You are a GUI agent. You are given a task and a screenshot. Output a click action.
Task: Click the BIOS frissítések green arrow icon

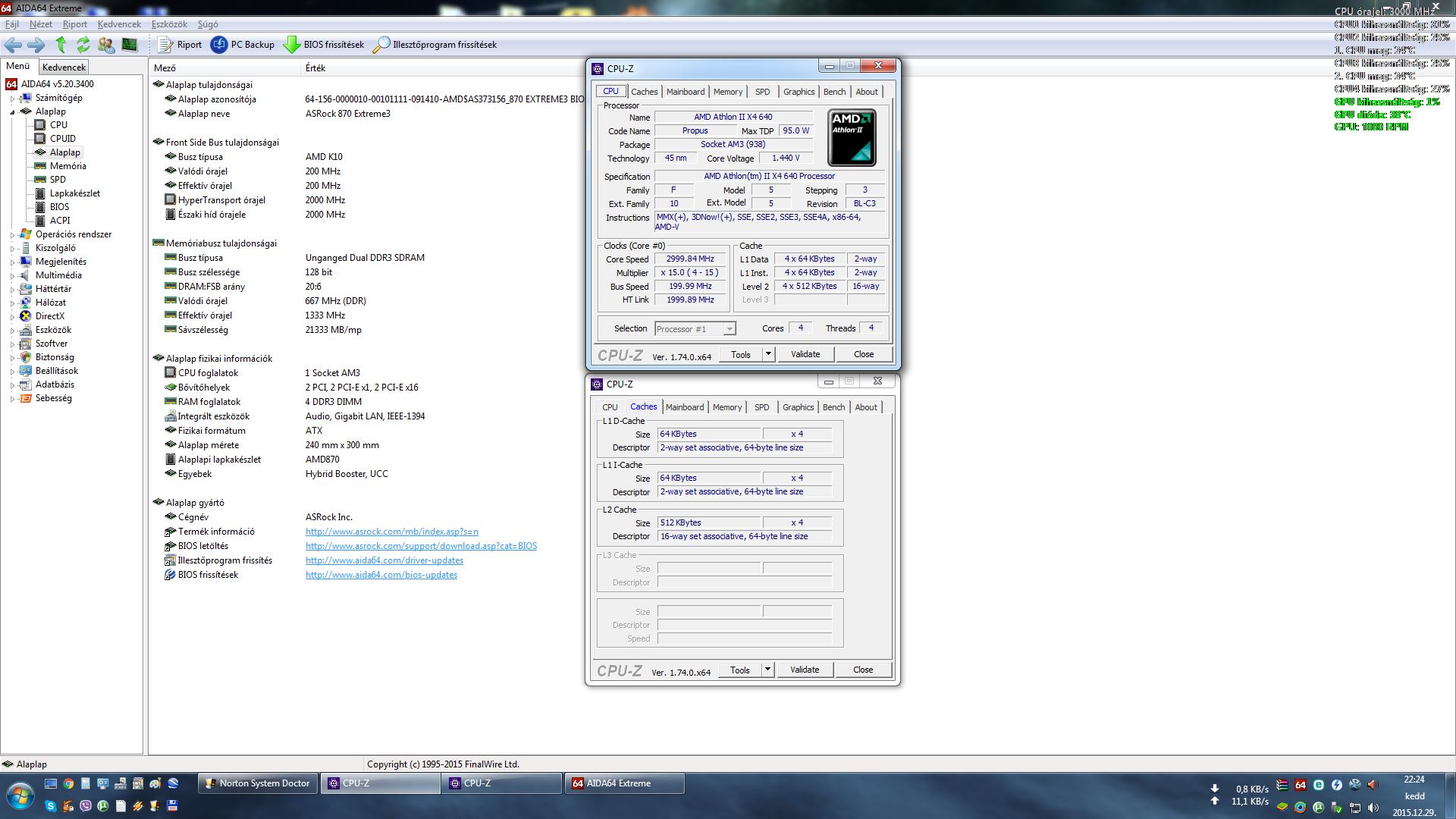[291, 45]
